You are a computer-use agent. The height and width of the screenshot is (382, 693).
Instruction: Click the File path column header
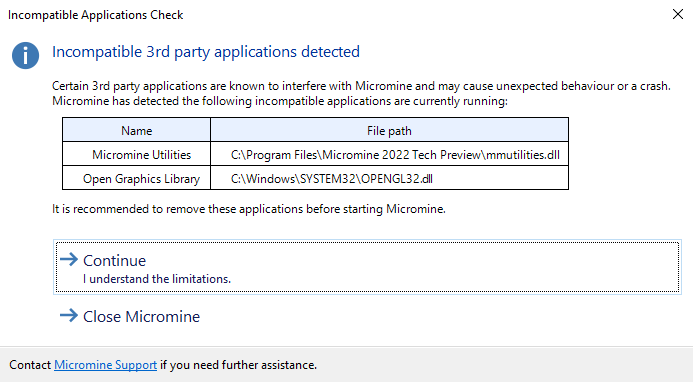389,130
